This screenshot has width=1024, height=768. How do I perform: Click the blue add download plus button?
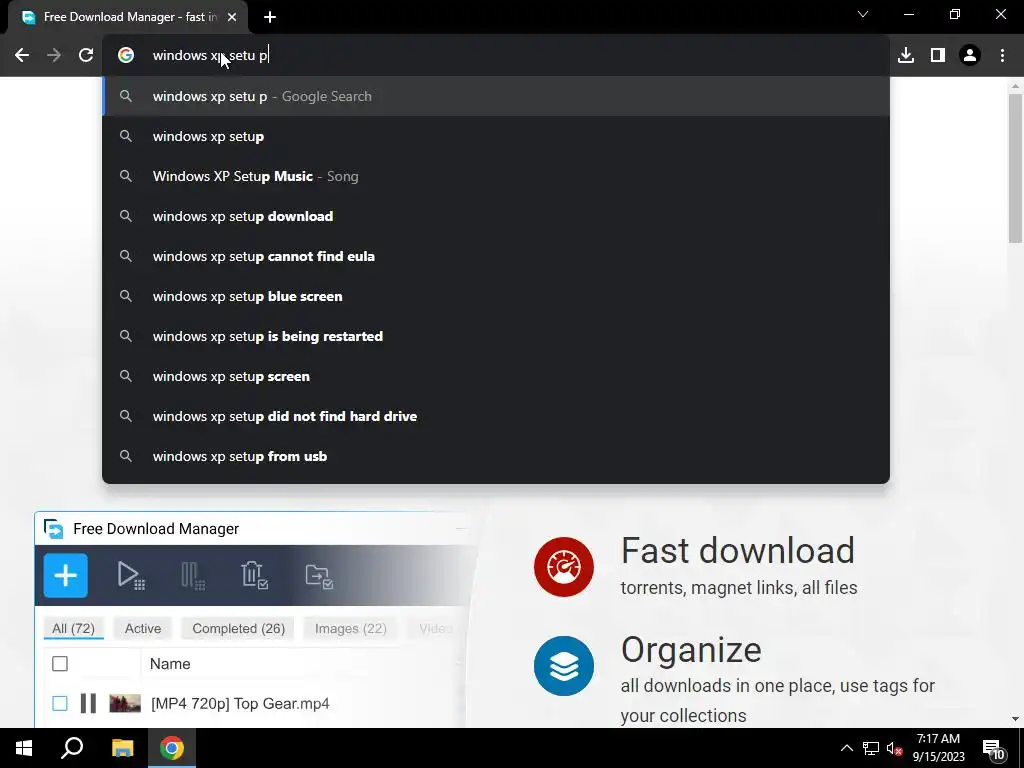pos(65,575)
